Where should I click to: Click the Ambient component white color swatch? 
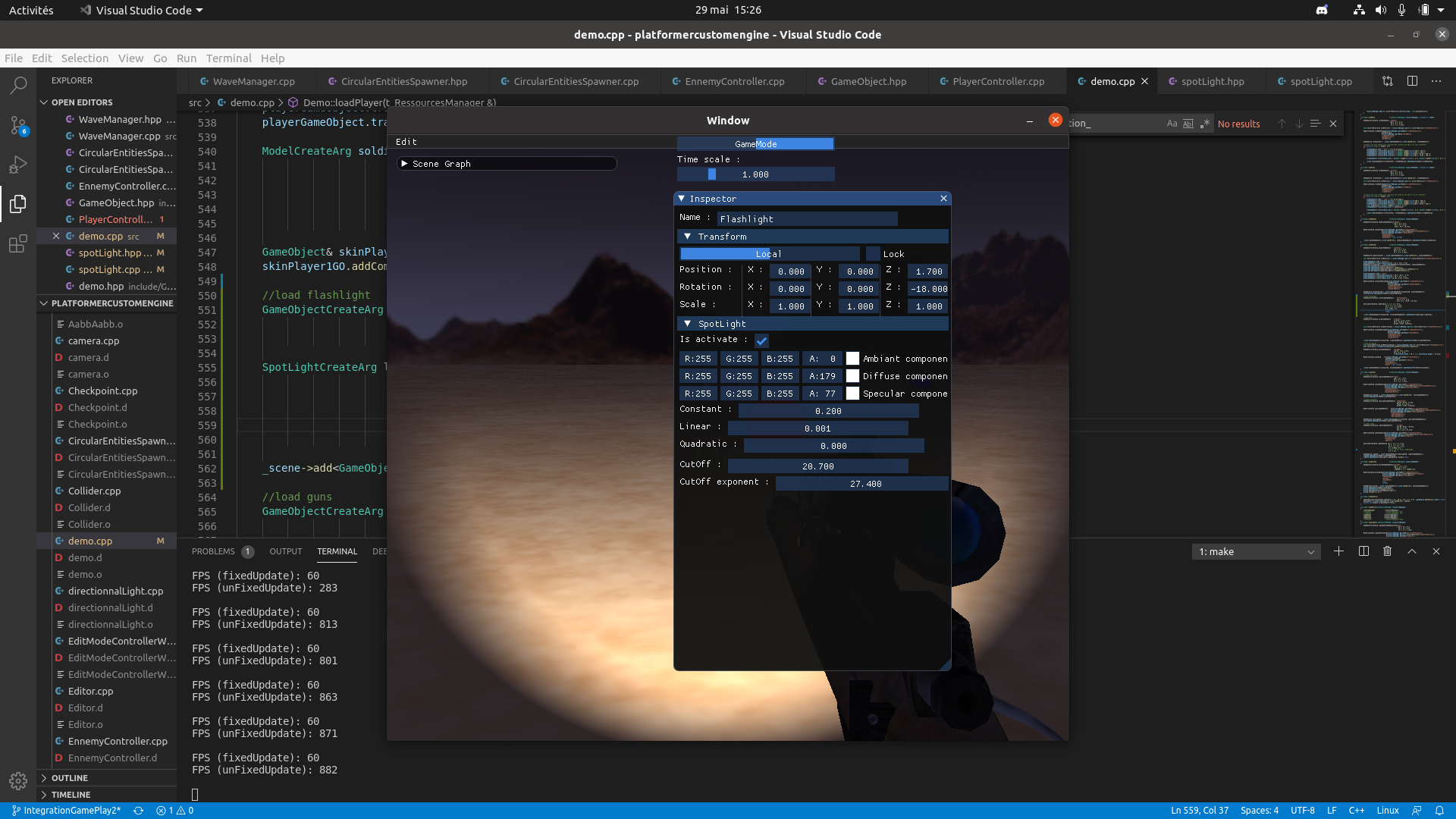[x=851, y=358]
